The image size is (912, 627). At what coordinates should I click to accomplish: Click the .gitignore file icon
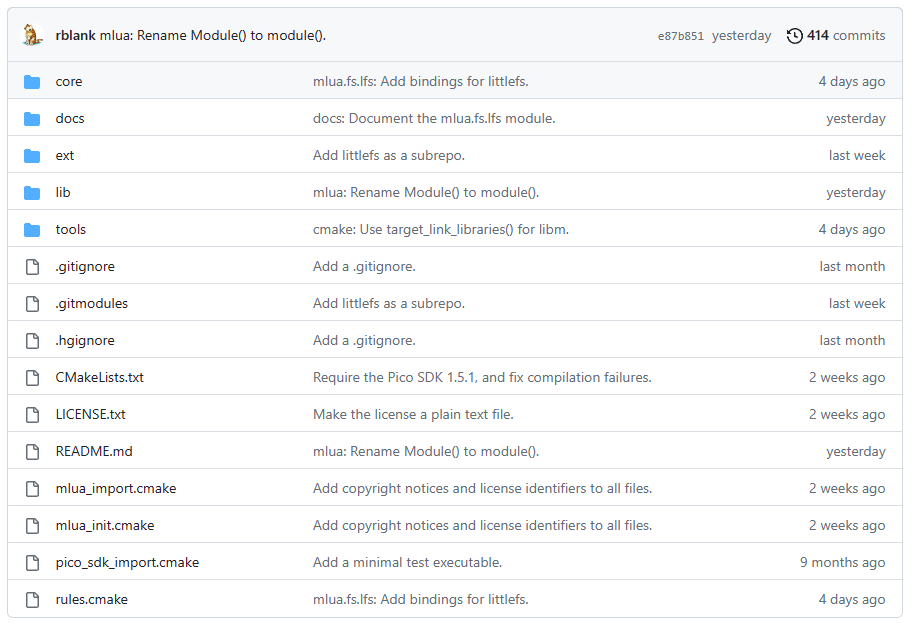33,267
